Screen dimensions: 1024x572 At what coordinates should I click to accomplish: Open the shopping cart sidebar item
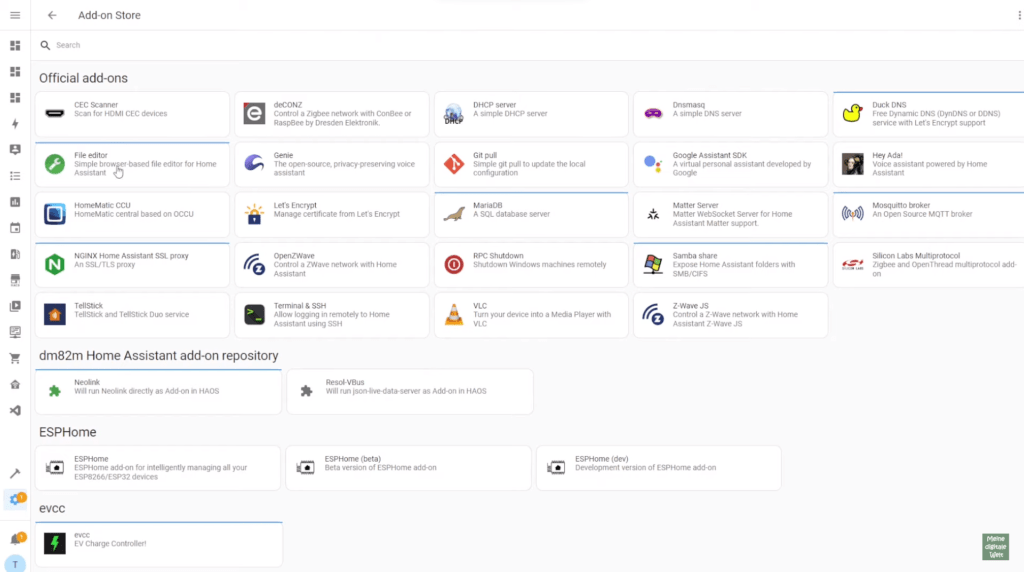point(15,358)
